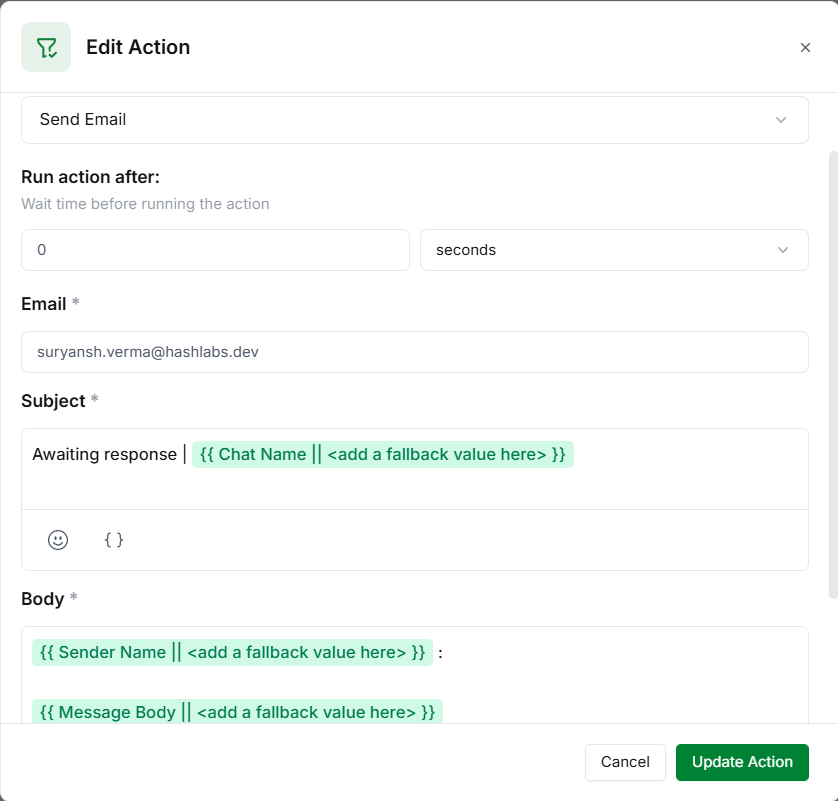This screenshot has height=801, width=838.
Task: Select the Message Body variable chip
Action: coord(237,713)
